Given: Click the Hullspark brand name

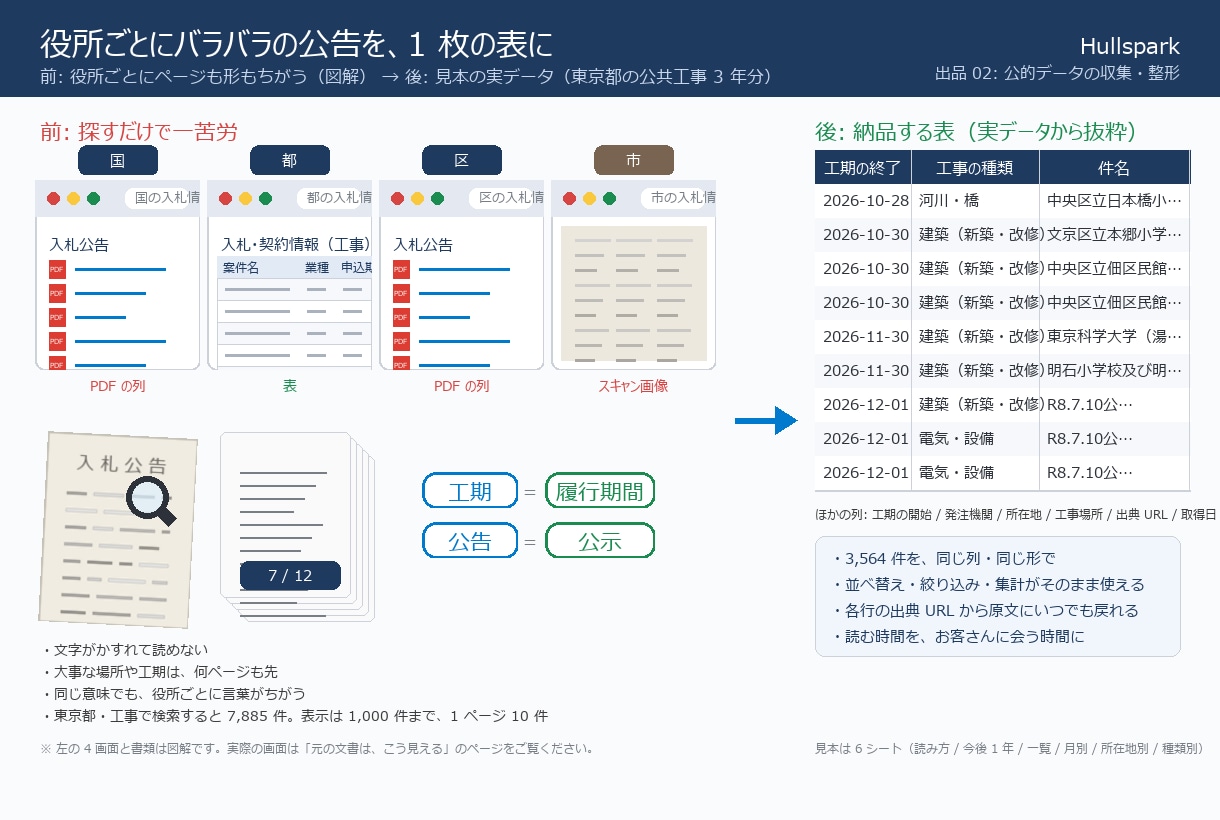Looking at the screenshot, I should point(1130,46).
